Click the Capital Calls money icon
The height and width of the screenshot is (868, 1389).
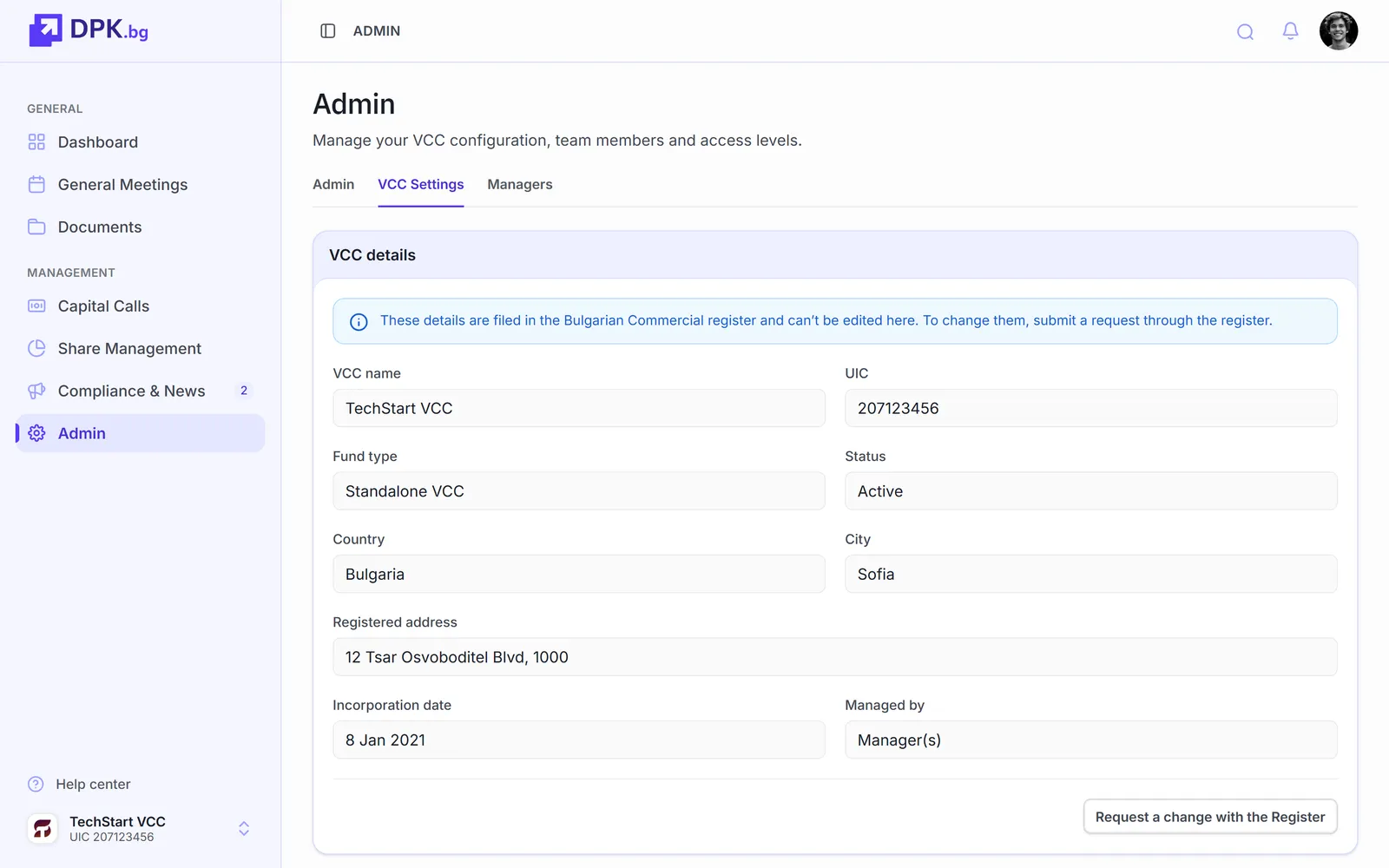pos(36,306)
